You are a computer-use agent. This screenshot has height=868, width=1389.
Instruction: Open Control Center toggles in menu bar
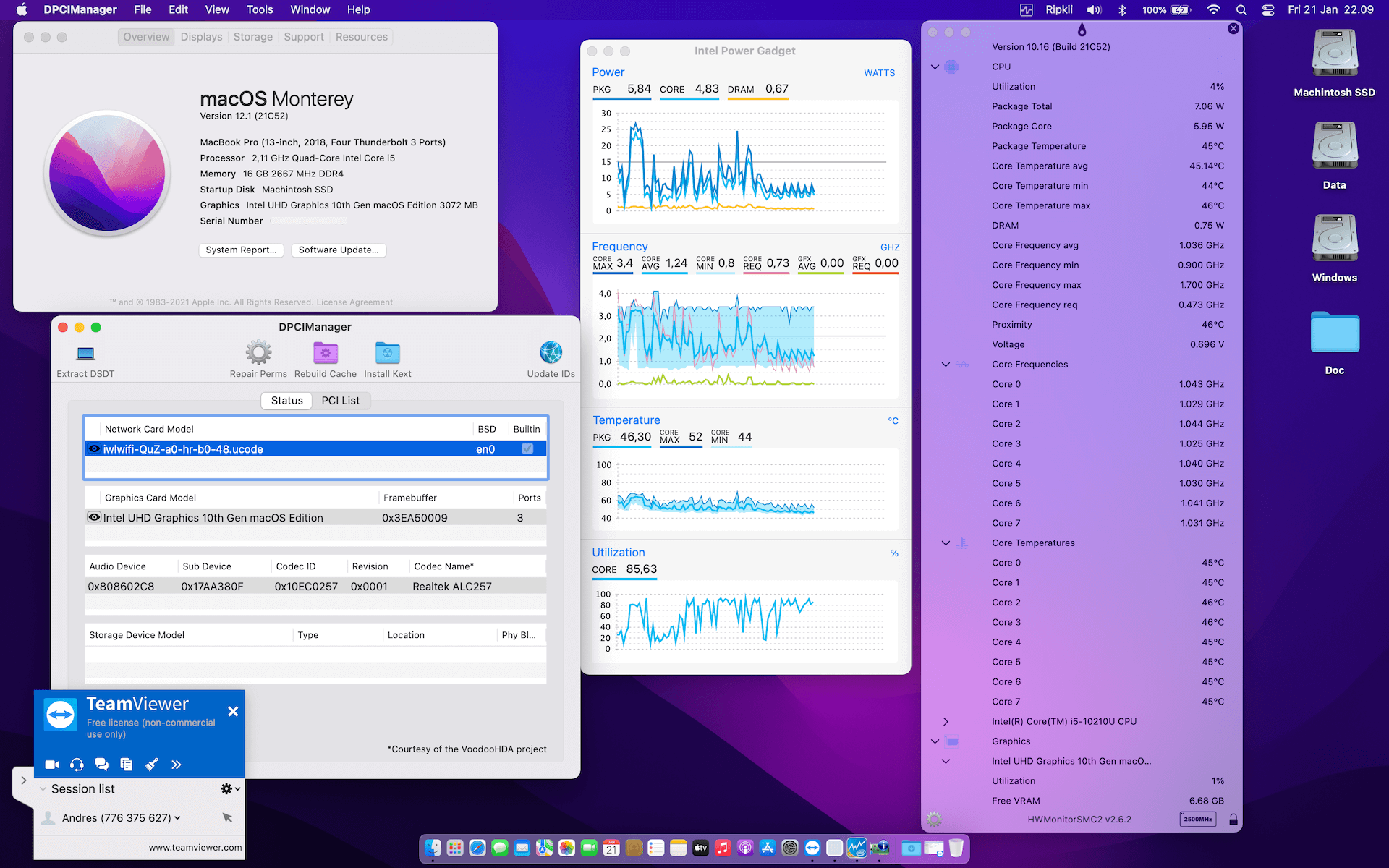[x=1268, y=10]
